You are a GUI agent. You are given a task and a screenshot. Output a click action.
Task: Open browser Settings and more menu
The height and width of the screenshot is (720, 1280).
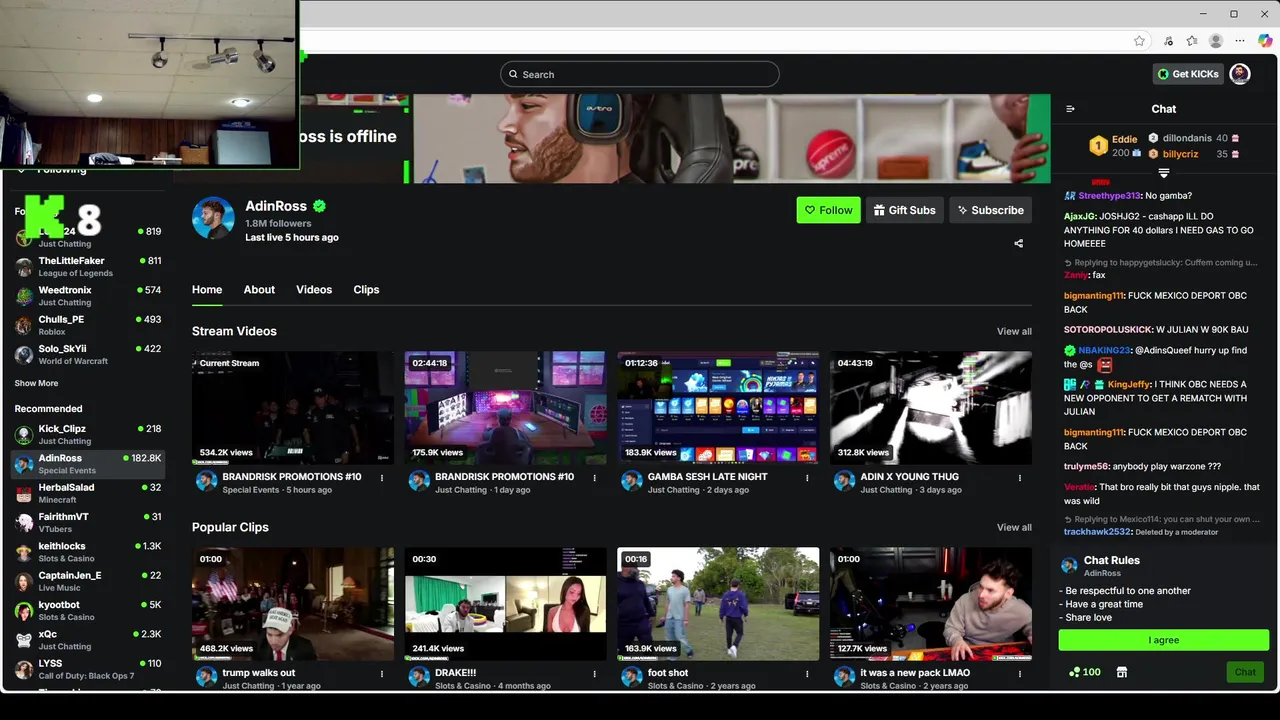coord(1240,41)
